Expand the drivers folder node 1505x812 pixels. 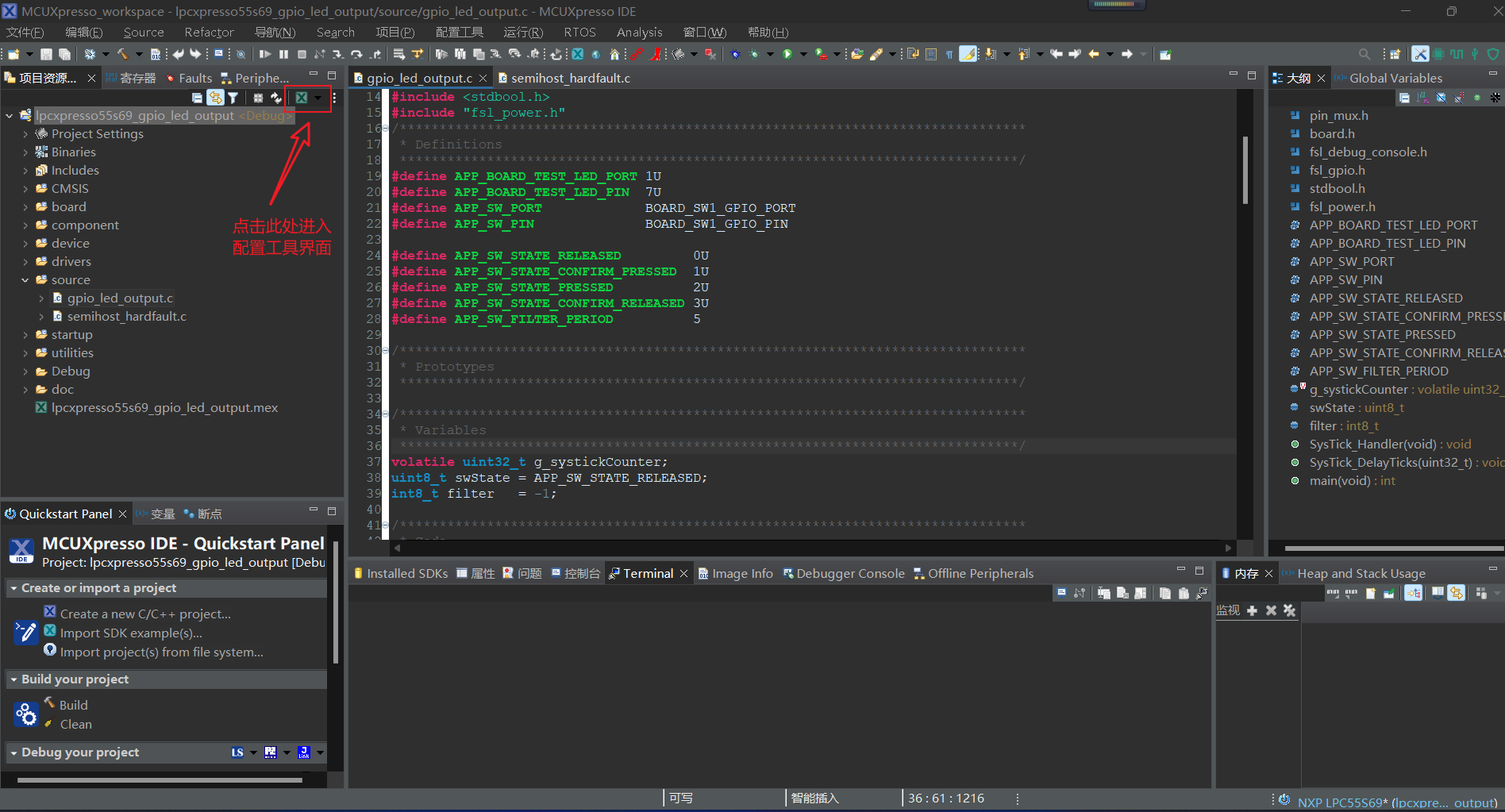tap(25, 262)
